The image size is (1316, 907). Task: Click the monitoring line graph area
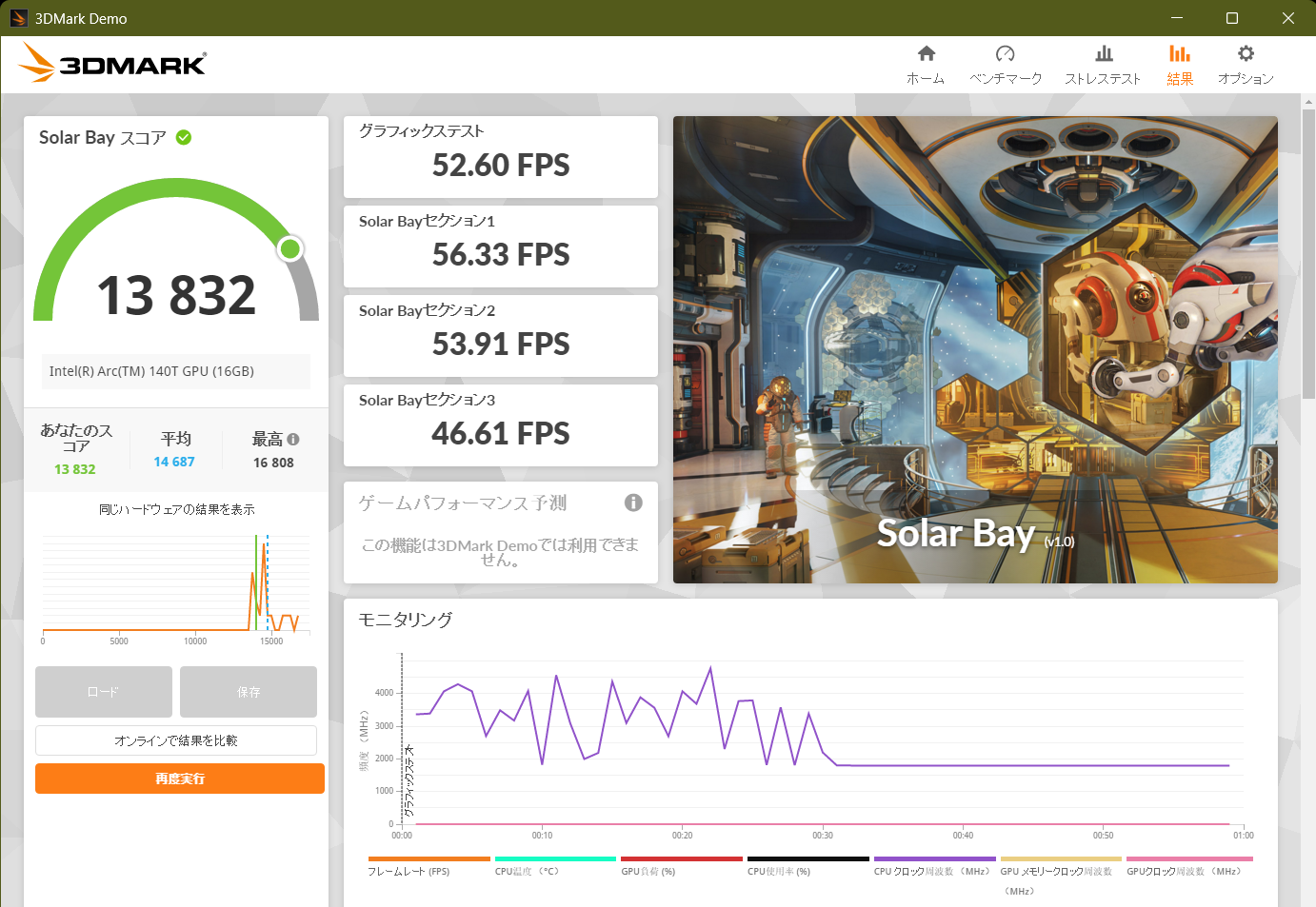pos(823,739)
